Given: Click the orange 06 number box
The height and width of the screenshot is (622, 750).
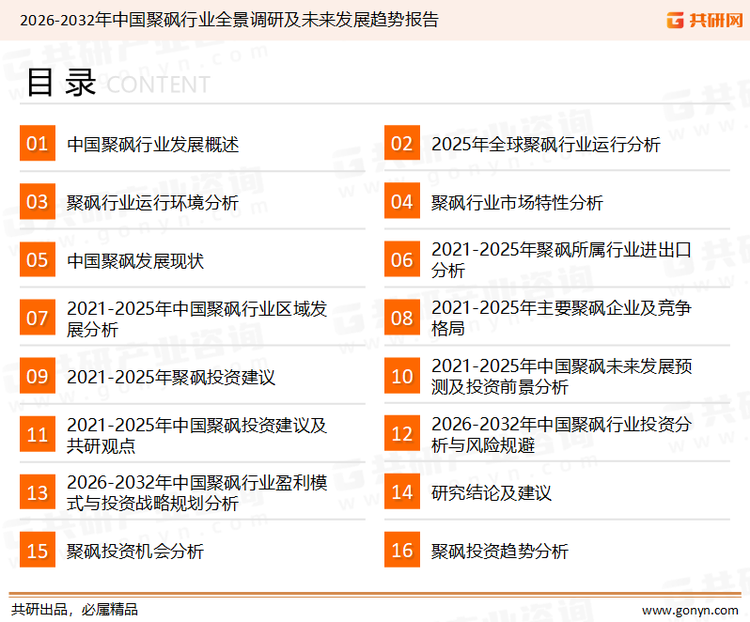Looking at the screenshot, I should [x=402, y=259].
